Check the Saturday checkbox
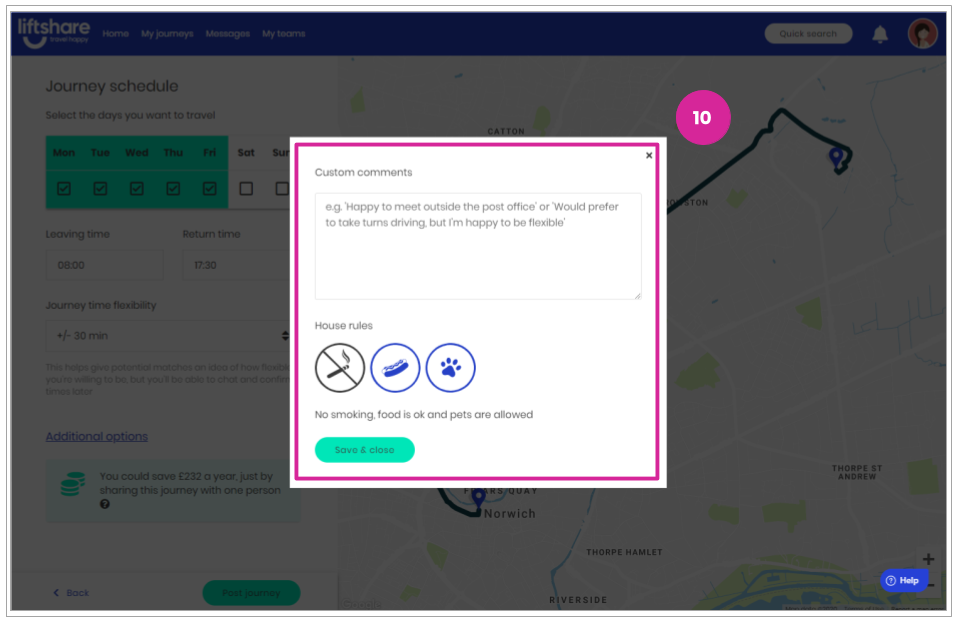Screen dimensions: 958x621 [246, 188]
